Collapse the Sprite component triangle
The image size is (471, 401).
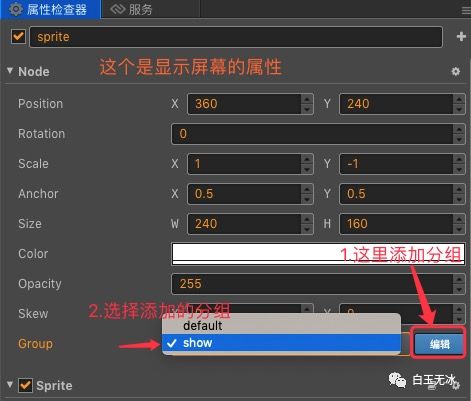click(x=10, y=385)
